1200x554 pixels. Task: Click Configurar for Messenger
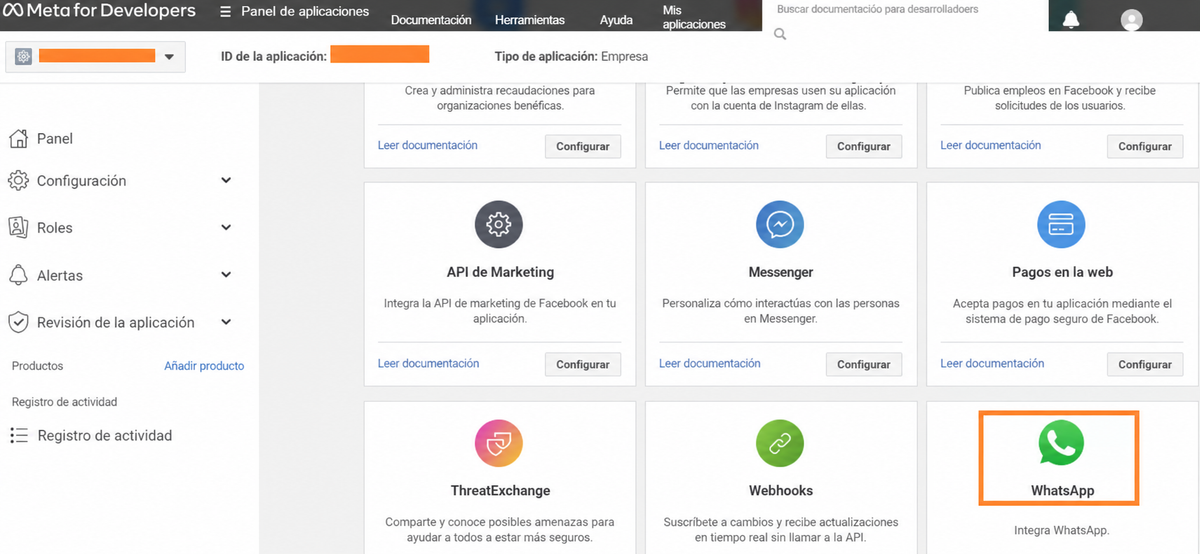click(x=864, y=364)
